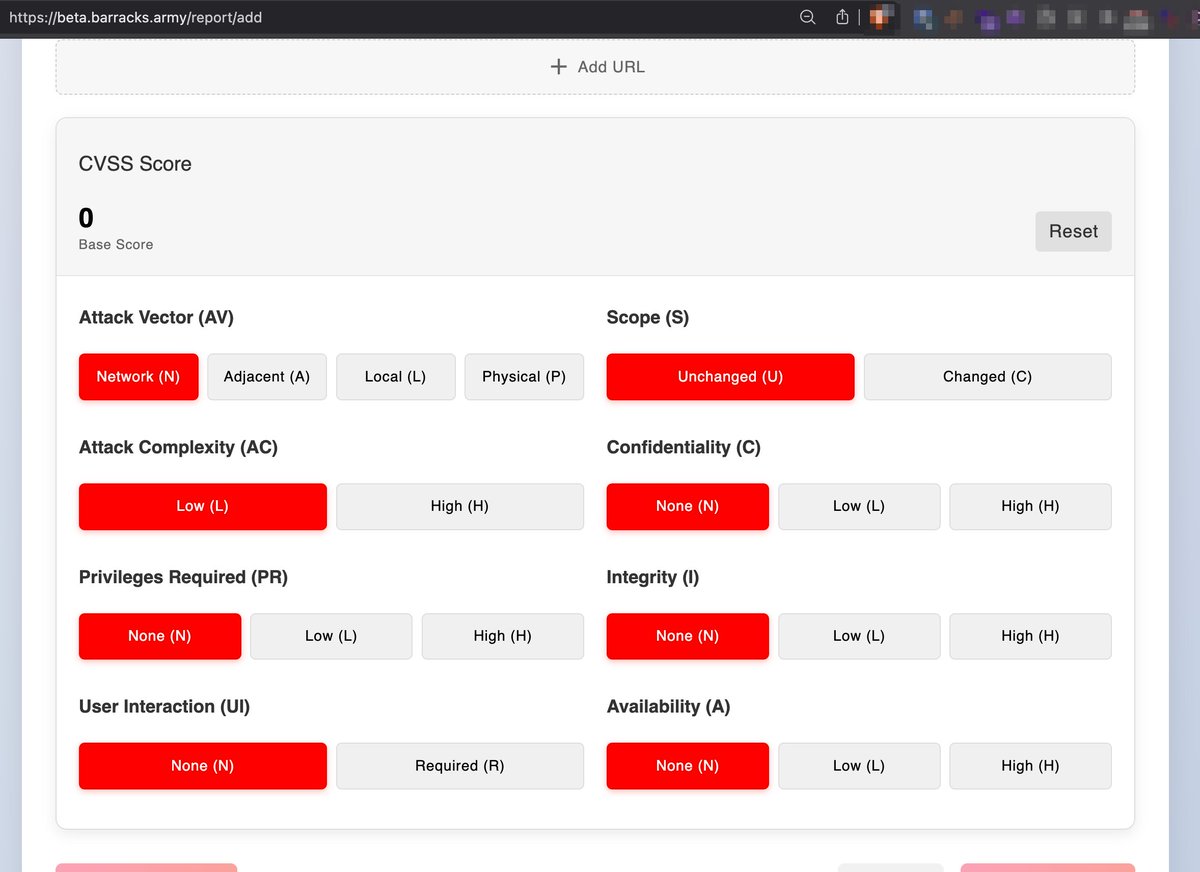1200x872 pixels.
Task: Click the magnifier zoom icon in browser toolbar
Action: pyautogui.click(x=806, y=17)
